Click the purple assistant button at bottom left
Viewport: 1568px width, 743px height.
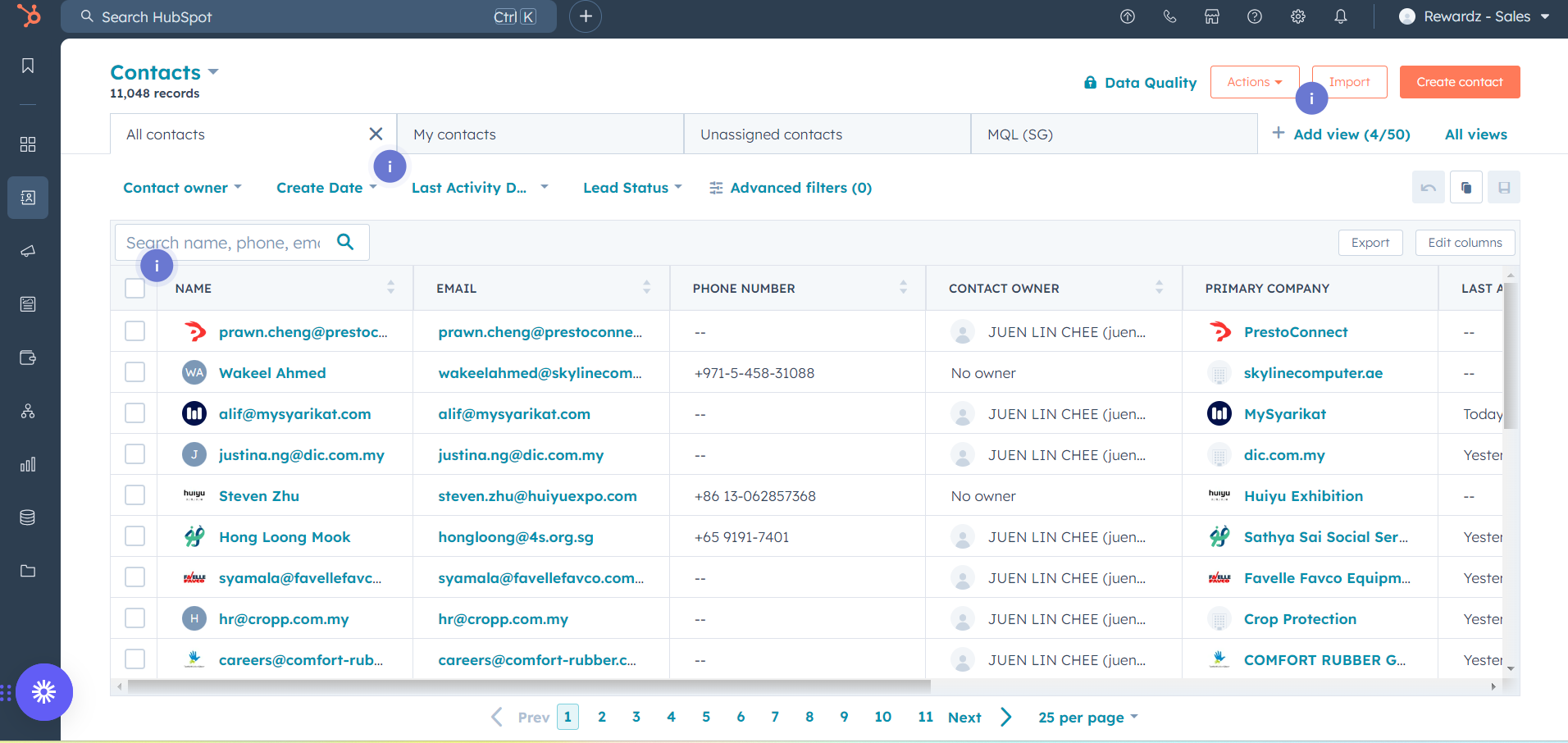coord(44,692)
